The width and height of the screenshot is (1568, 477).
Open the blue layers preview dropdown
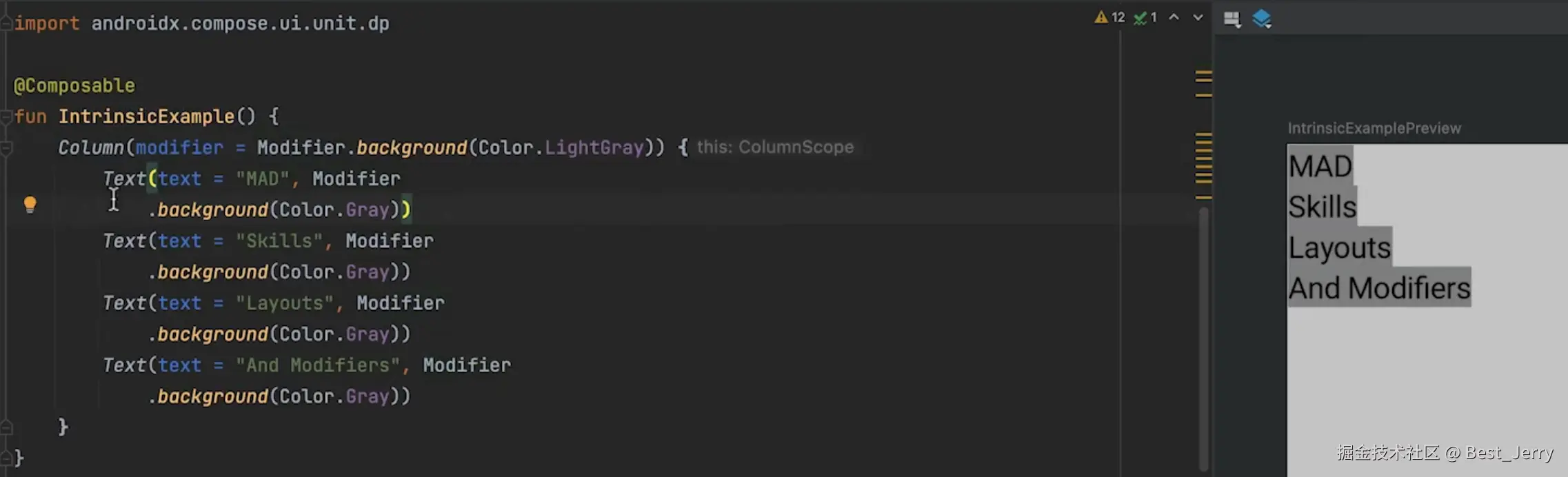pos(1262,19)
